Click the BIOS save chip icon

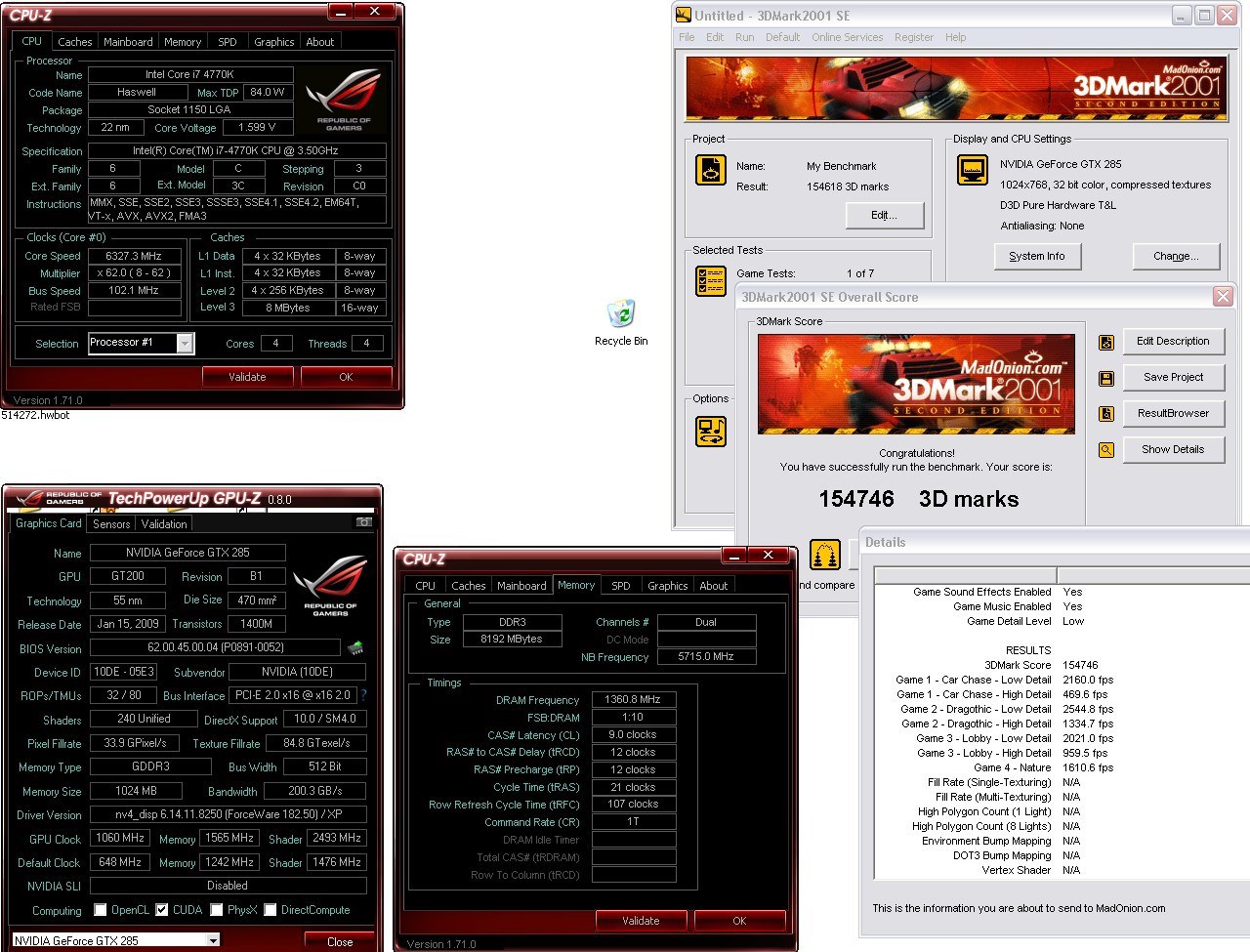click(x=355, y=647)
